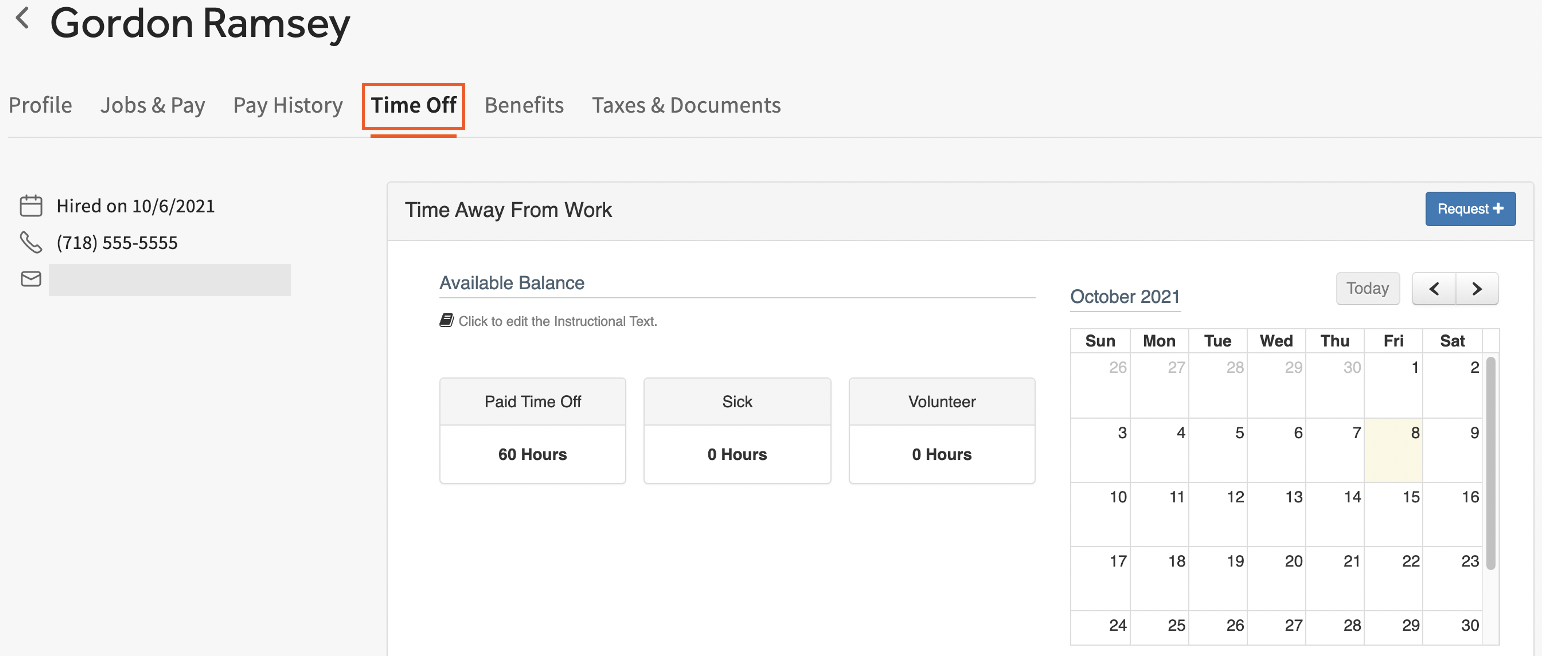Screen dimensions: 1542x660
Task: Go to previous month in calendar
Action: pos(1434,289)
